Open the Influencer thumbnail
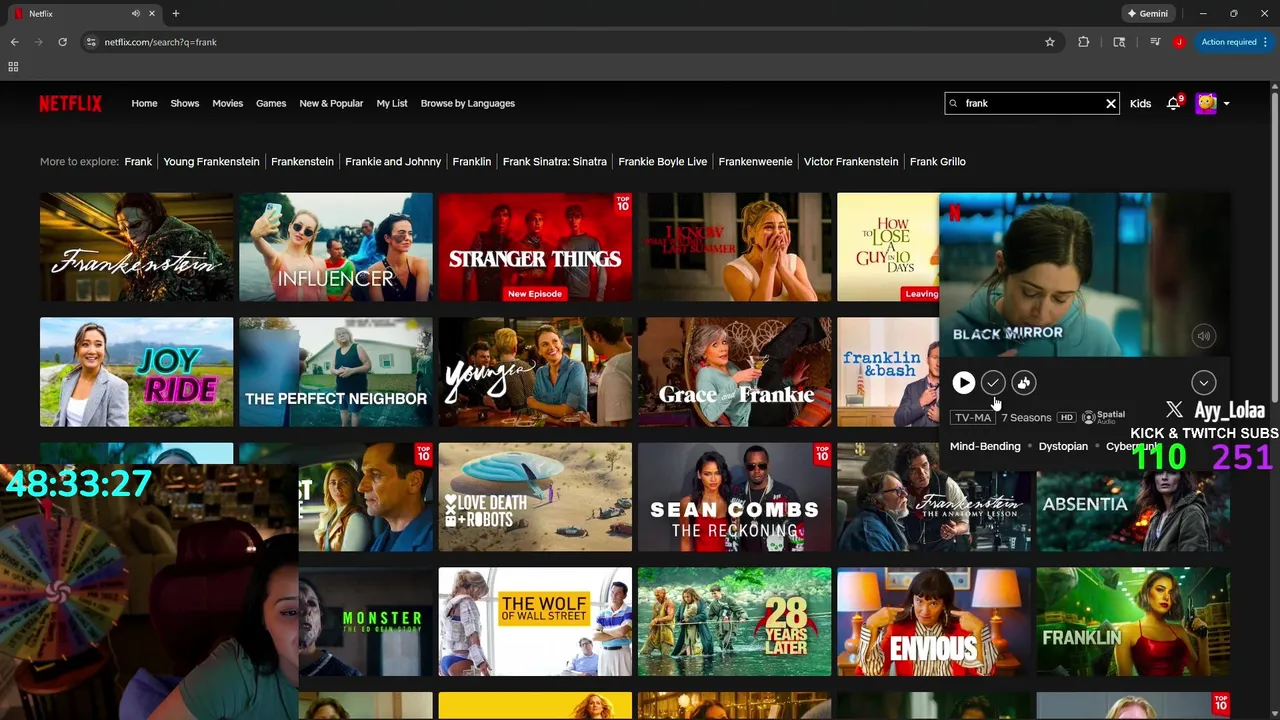This screenshot has width=1280, height=720. tap(336, 247)
